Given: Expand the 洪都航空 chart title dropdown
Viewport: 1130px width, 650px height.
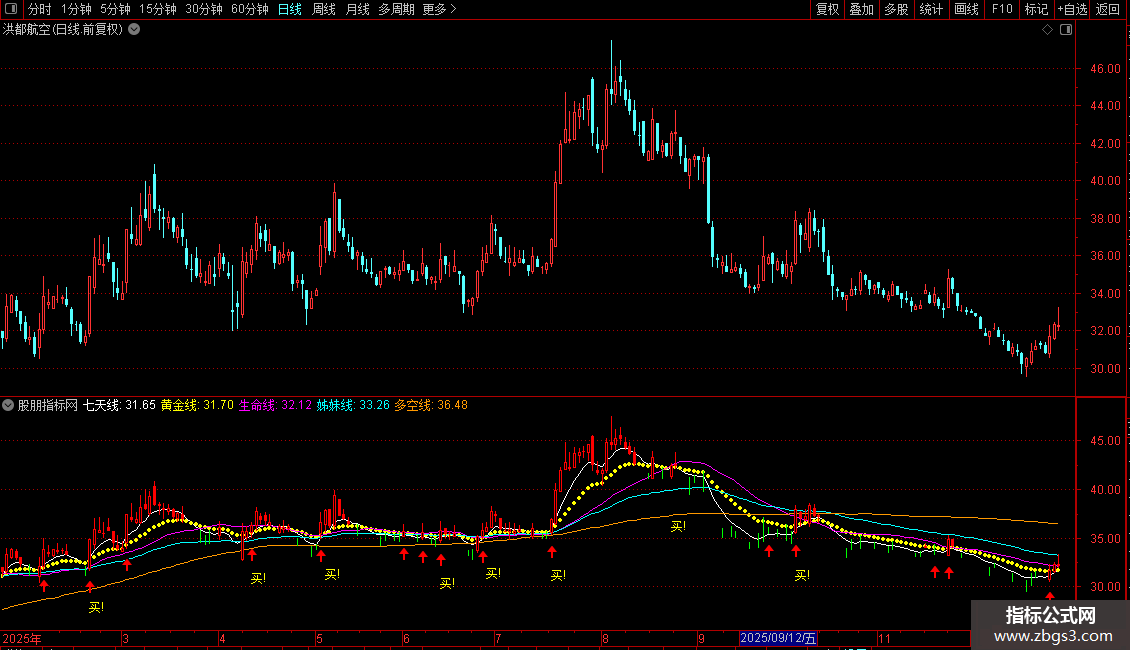Looking at the screenshot, I should [135, 30].
